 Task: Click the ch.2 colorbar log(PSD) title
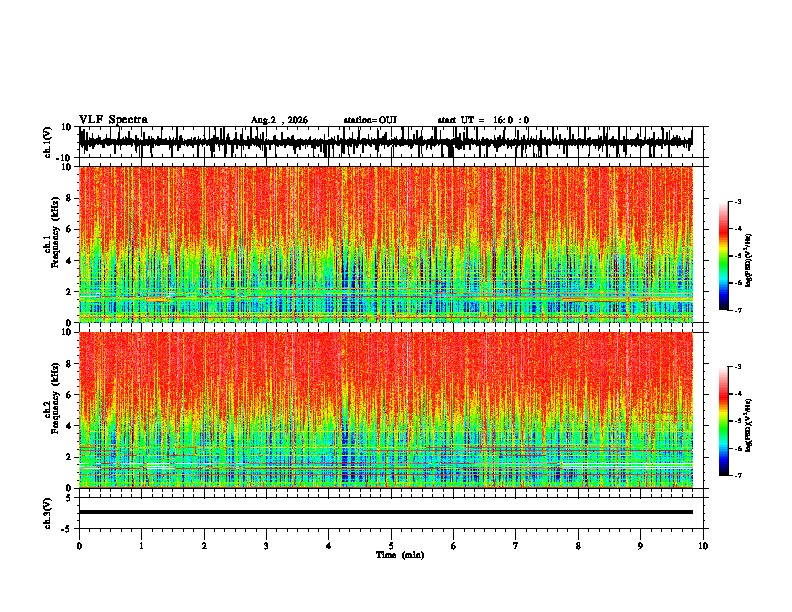tap(749, 425)
